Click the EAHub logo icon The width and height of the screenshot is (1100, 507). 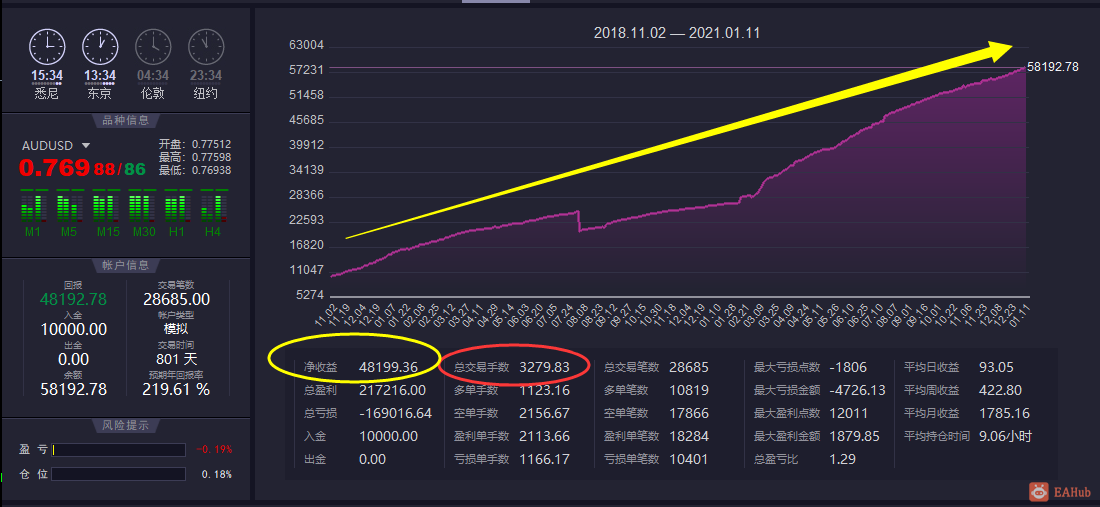1040,492
